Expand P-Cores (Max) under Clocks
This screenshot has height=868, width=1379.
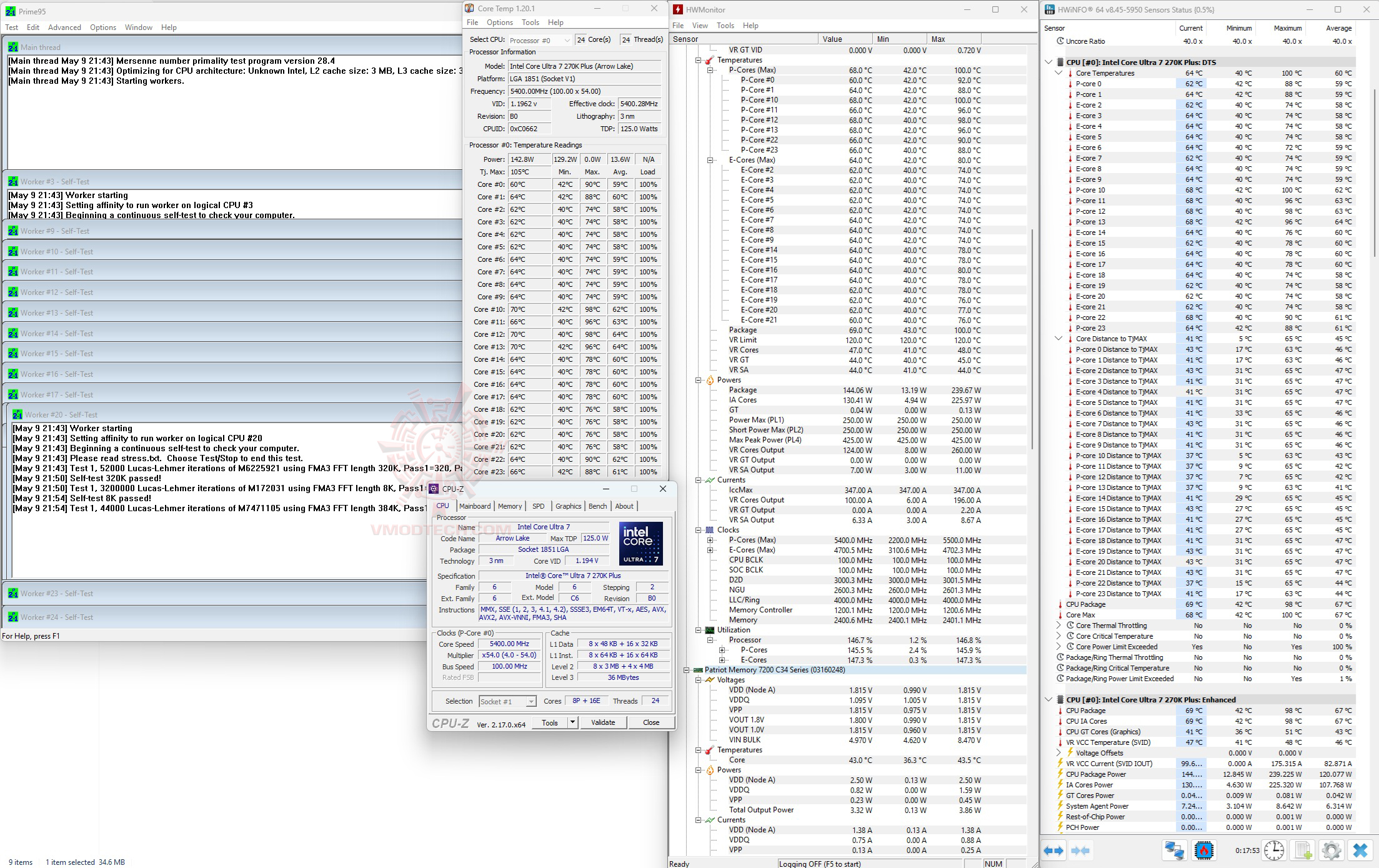click(x=710, y=540)
